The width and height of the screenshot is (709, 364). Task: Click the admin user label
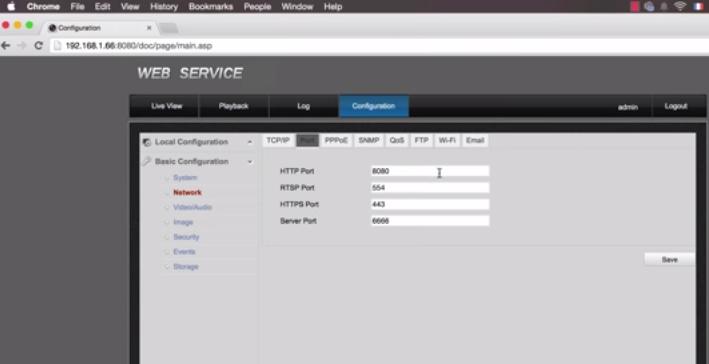point(628,107)
